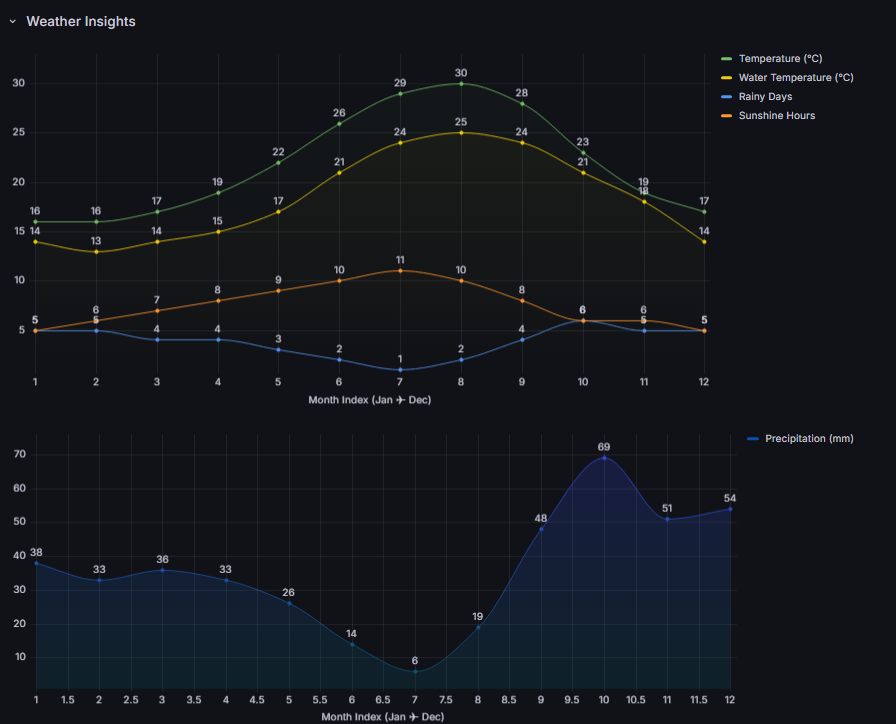Click the Precipitation peak point of 69
This screenshot has height=724, width=896.
[x=604, y=458]
